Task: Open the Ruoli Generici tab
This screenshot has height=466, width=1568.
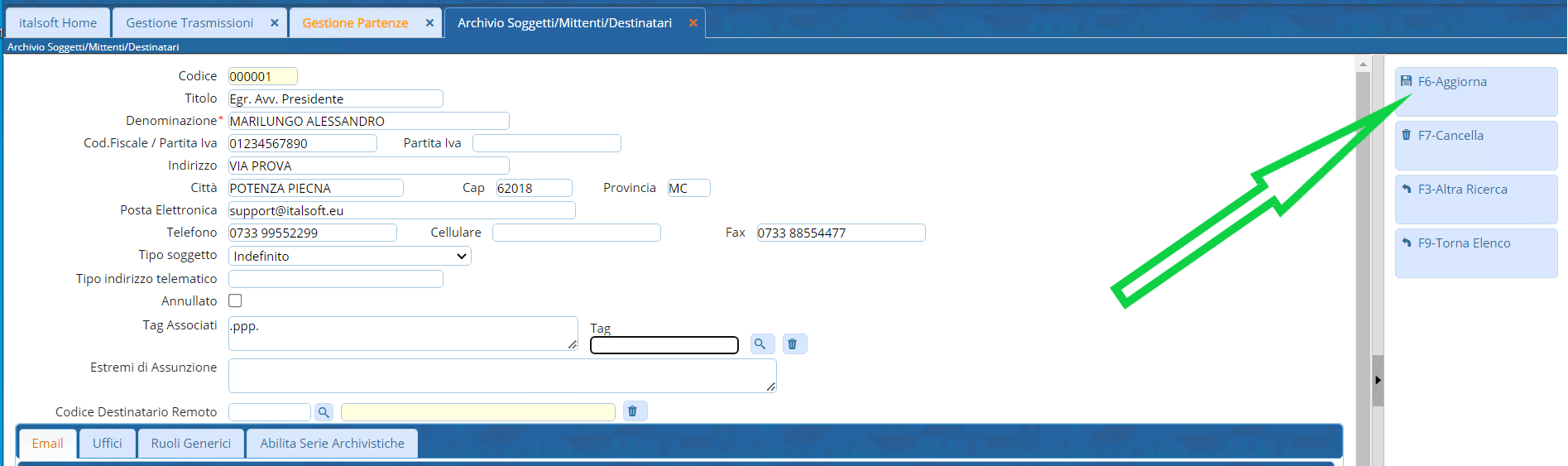Action: pos(190,444)
